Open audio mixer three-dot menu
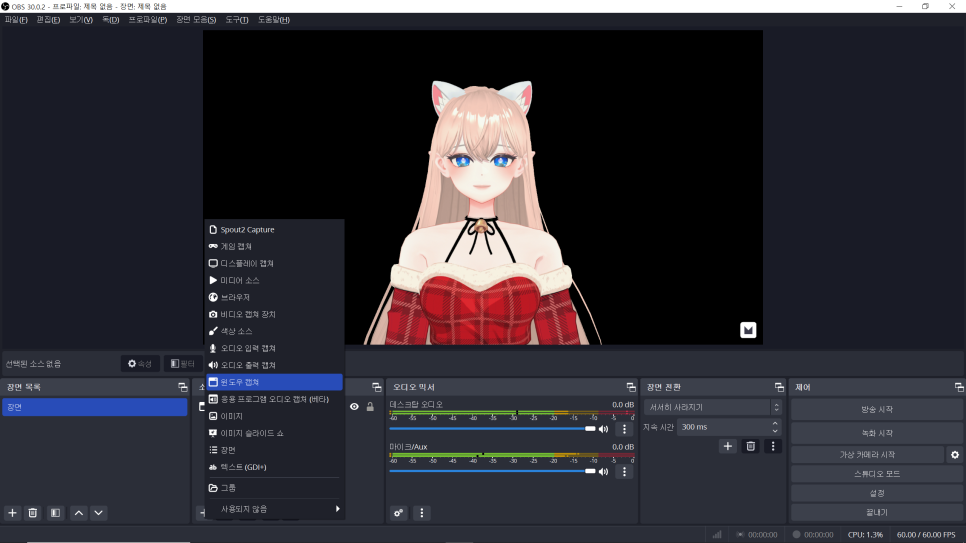The height and width of the screenshot is (543, 966). click(421, 513)
